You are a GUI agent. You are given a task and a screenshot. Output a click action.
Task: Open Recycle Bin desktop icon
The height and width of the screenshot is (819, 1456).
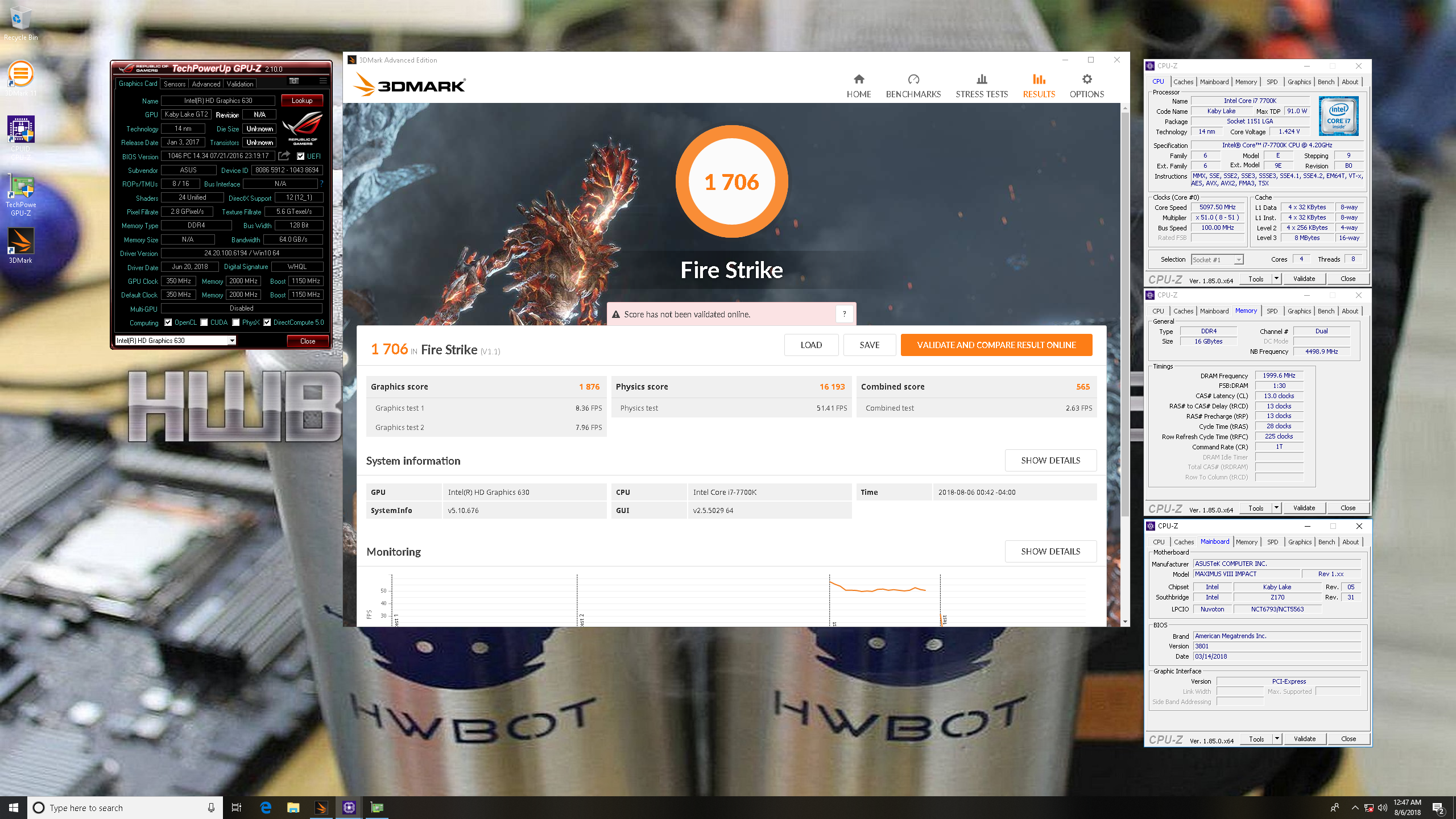(21, 24)
